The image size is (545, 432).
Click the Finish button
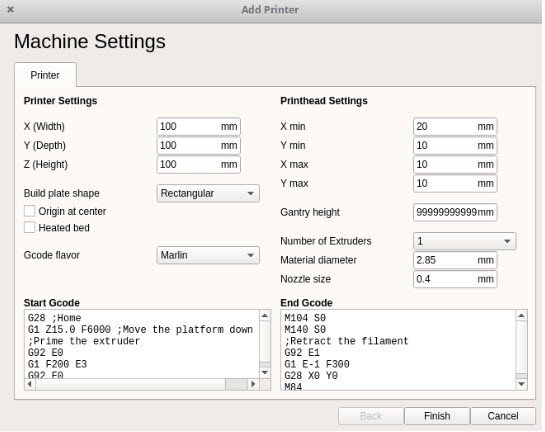click(x=437, y=416)
